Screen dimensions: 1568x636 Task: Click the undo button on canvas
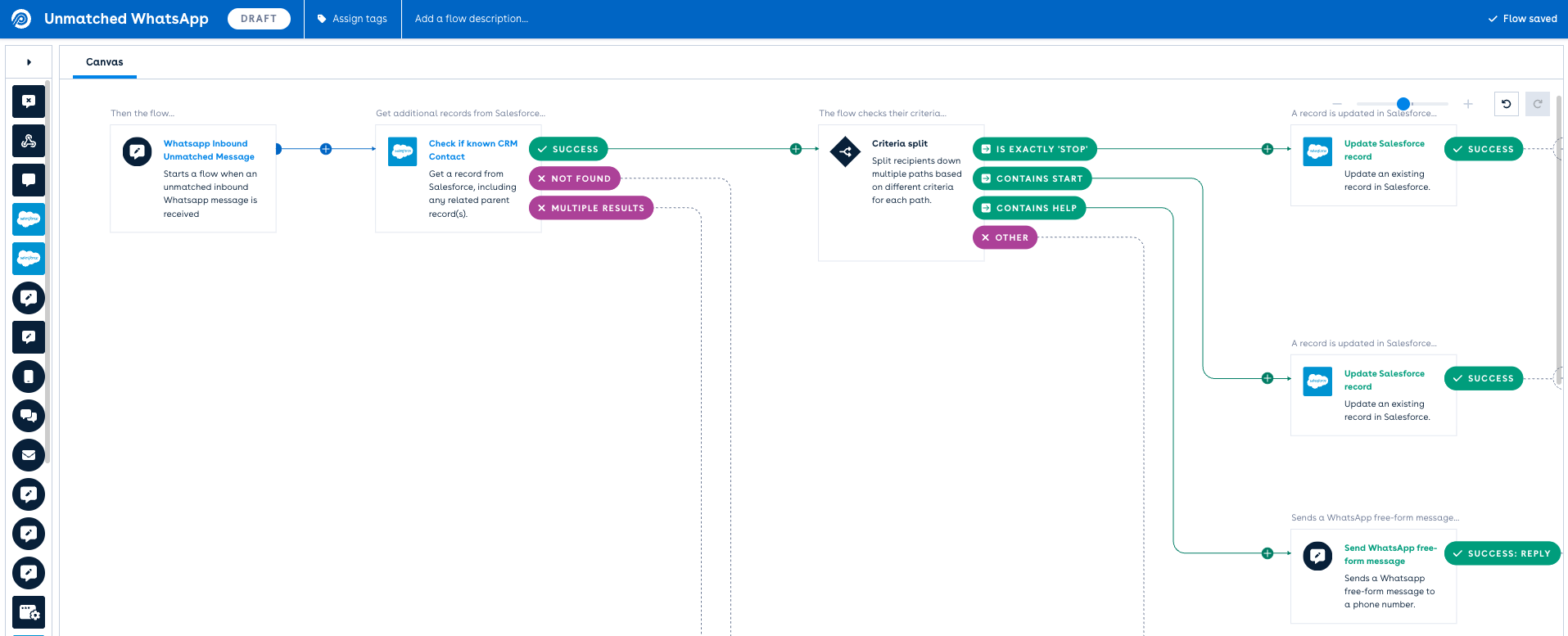[x=1506, y=104]
